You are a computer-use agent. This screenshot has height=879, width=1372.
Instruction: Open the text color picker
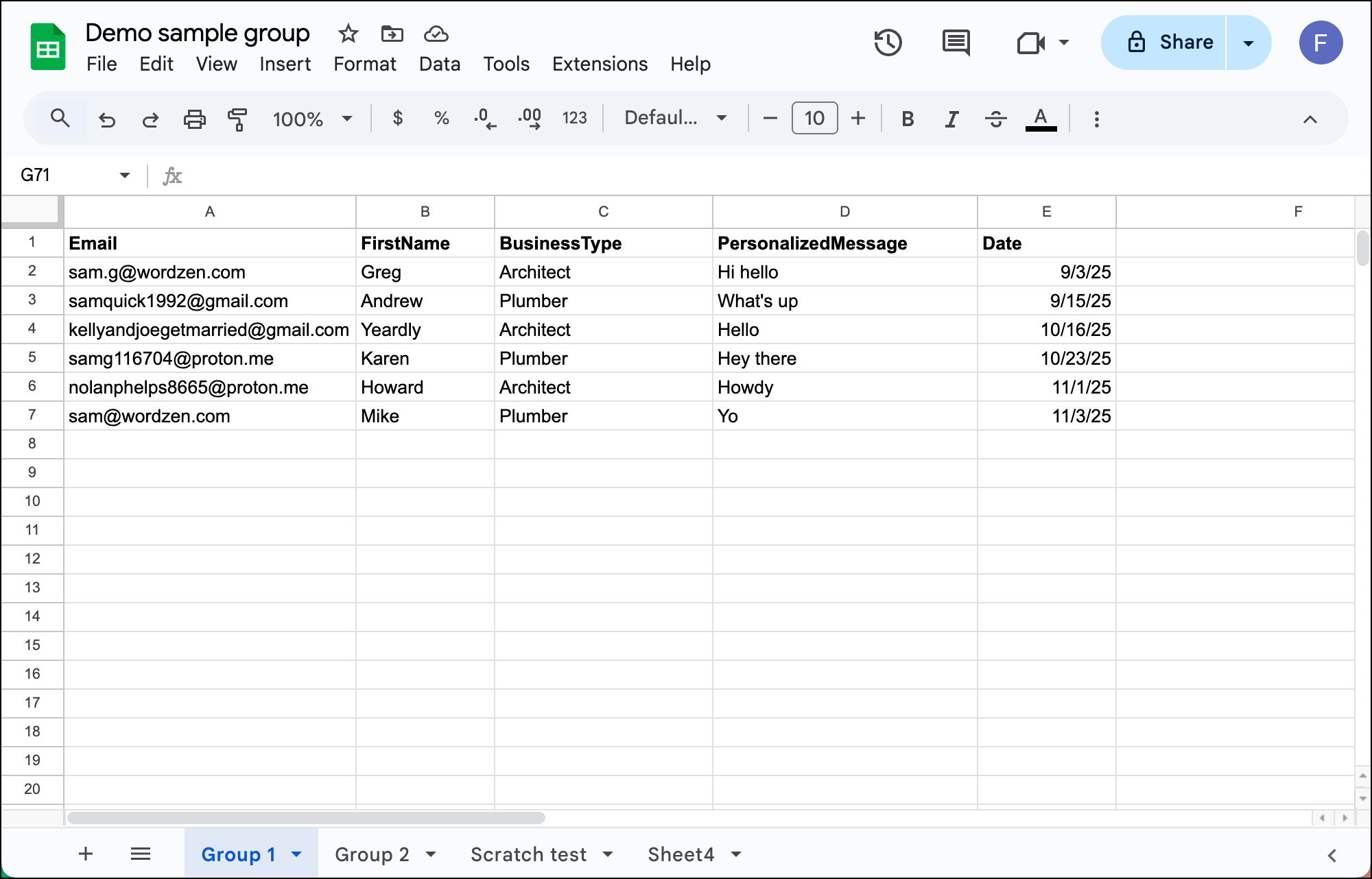click(1041, 118)
